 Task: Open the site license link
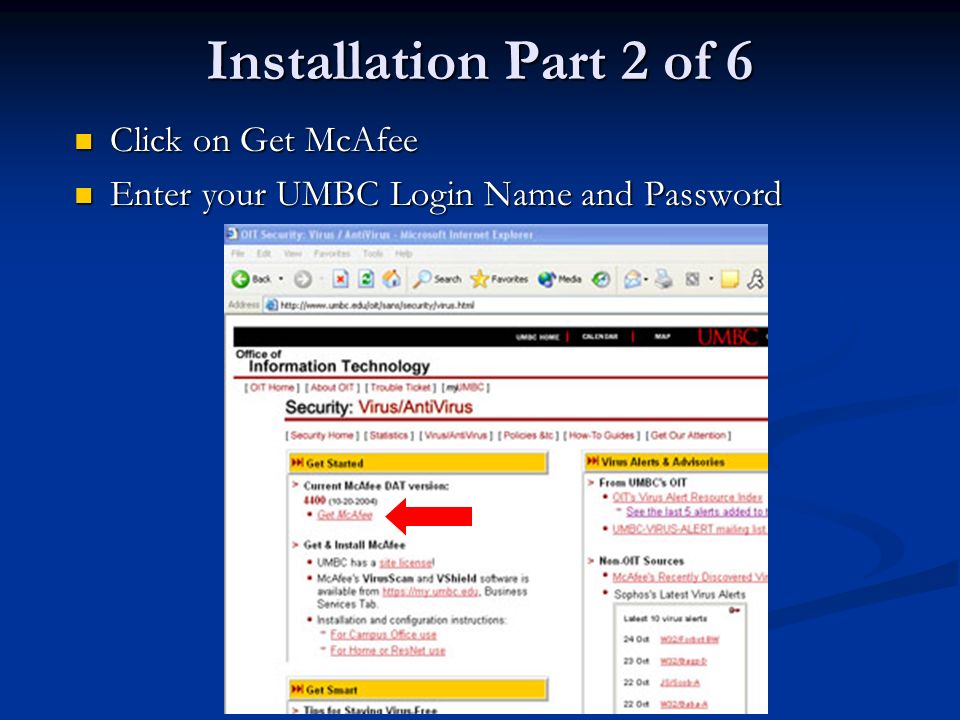click(406, 563)
